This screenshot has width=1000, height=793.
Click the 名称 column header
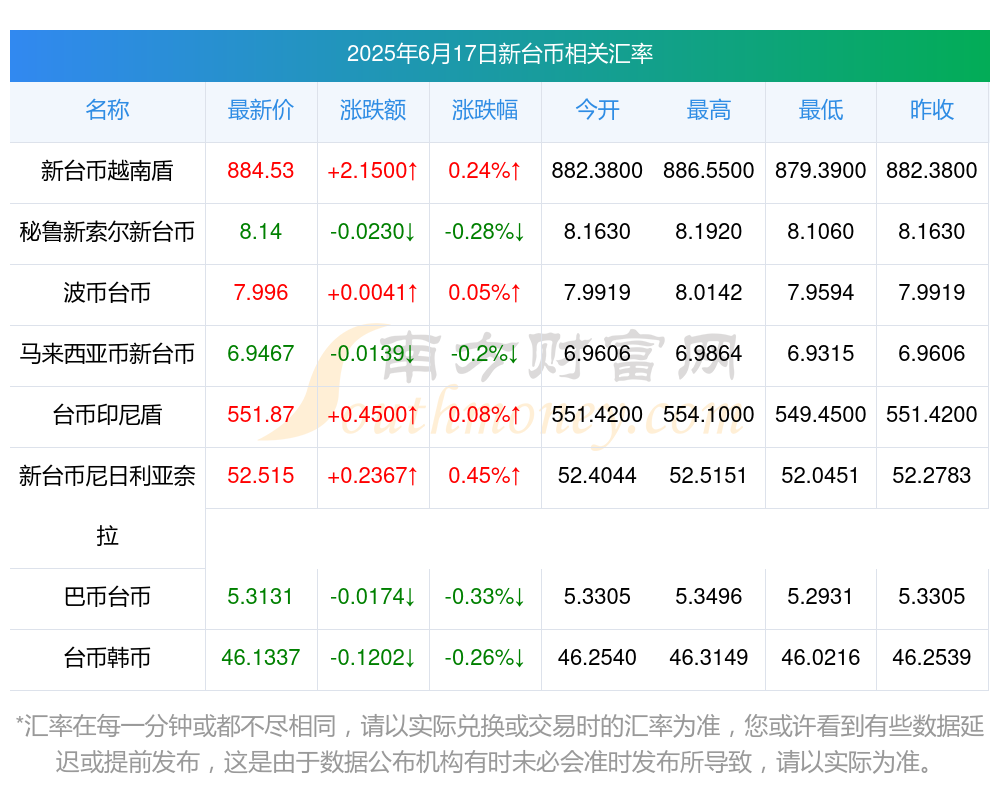point(107,110)
